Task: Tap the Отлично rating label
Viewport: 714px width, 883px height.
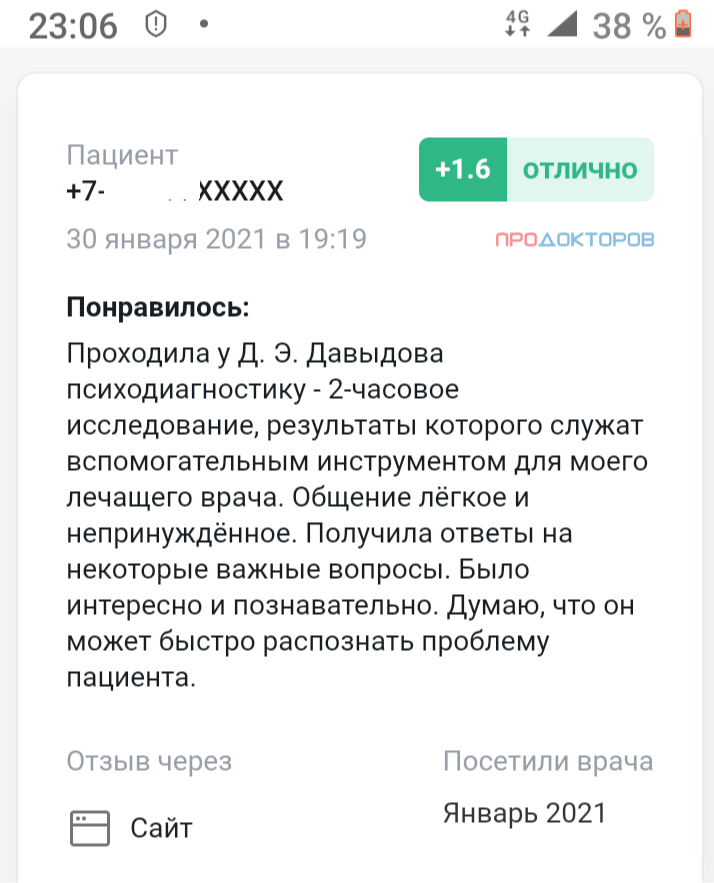Action: (x=580, y=169)
